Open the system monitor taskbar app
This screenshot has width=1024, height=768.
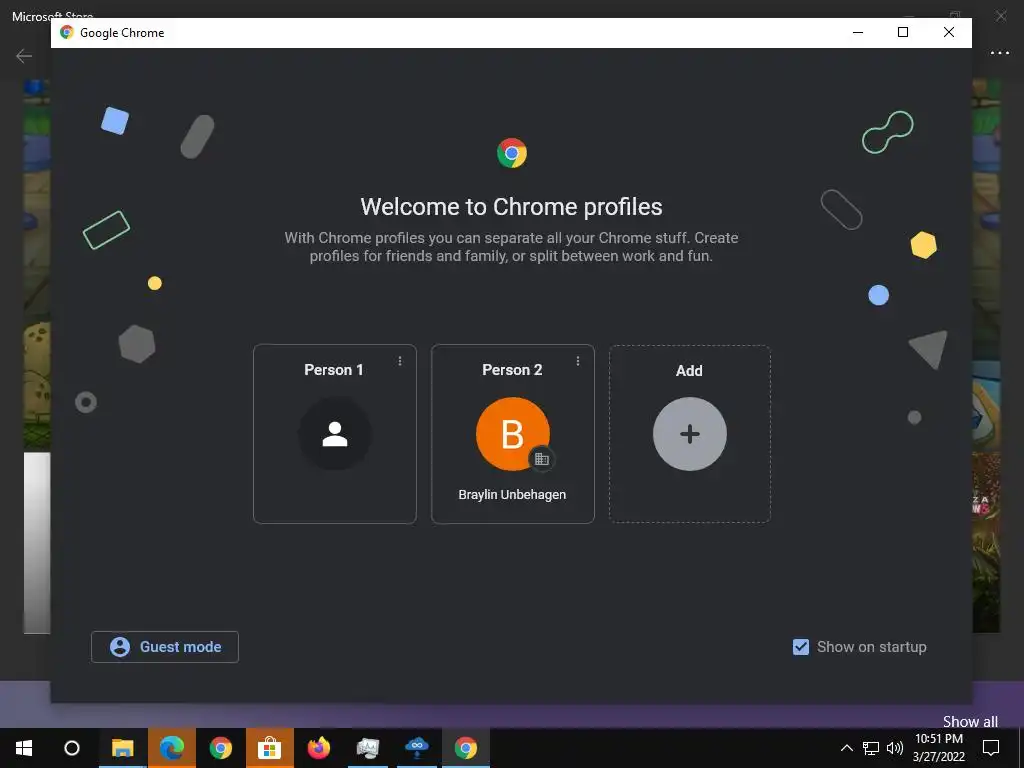click(x=368, y=748)
